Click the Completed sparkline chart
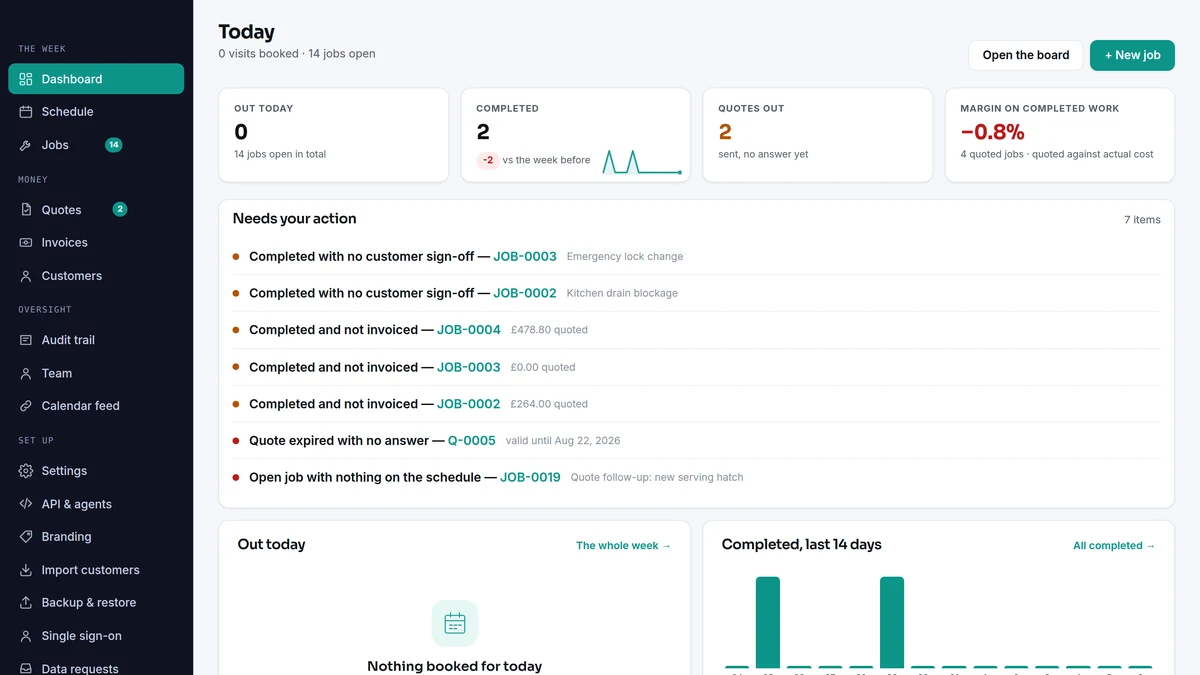The height and width of the screenshot is (675, 1200). [x=642, y=162]
